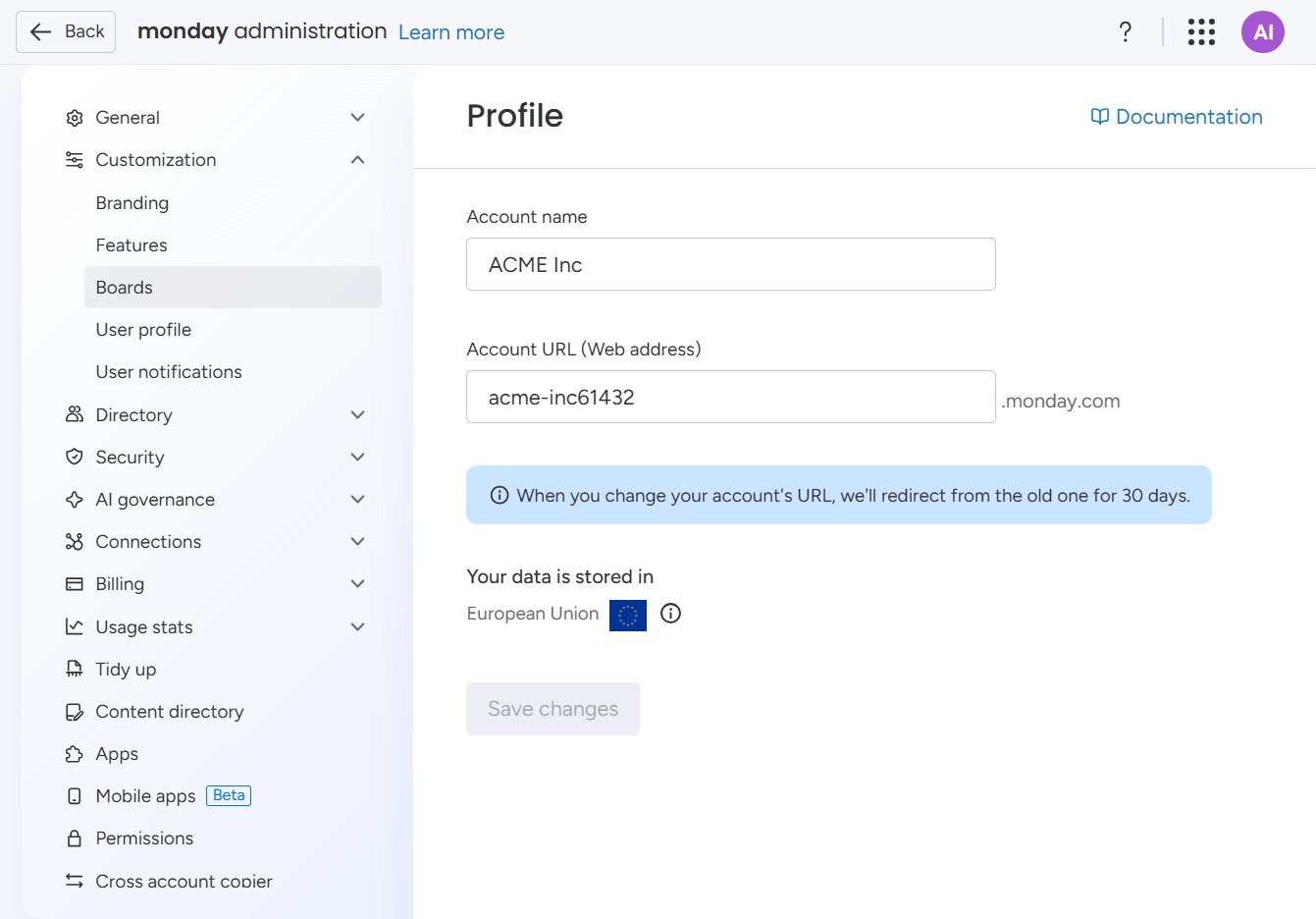Viewport: 1316px width, 919px height.
Task: Click the data region info icon
Action: pyautogui.click(x=670, y=614)
